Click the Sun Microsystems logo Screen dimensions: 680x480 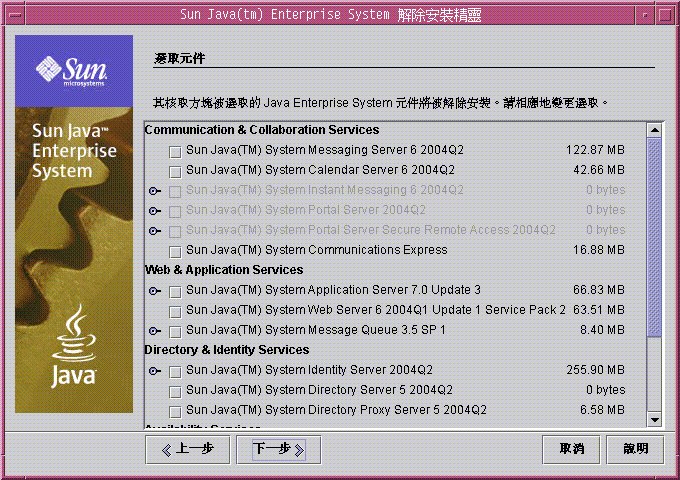[72, 71]
